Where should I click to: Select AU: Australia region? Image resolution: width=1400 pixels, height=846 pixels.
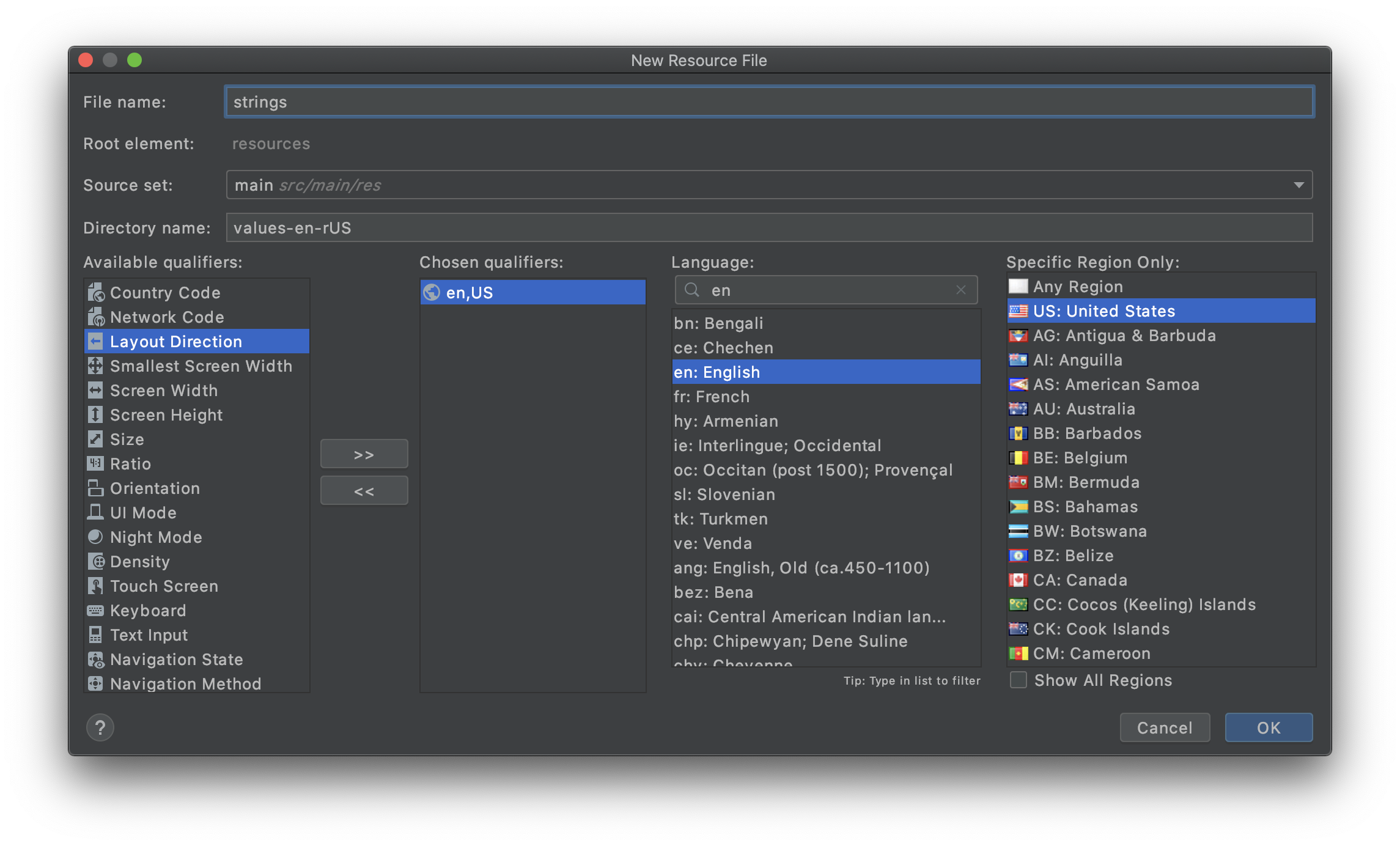pyautogui.click(x=1084, y=409)
